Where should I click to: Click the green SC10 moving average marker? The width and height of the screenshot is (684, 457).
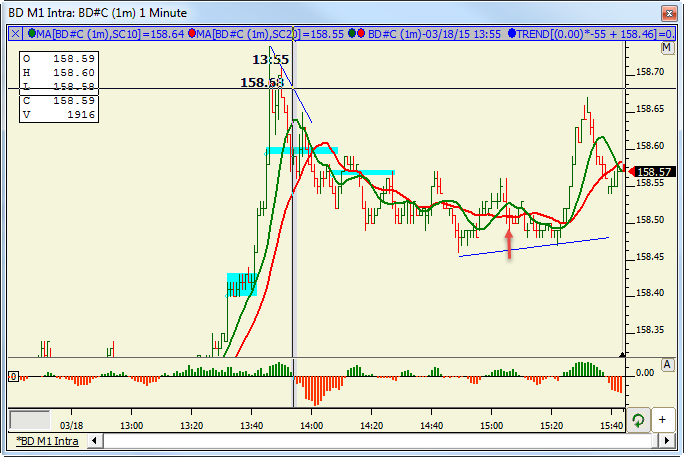[31, 33]
